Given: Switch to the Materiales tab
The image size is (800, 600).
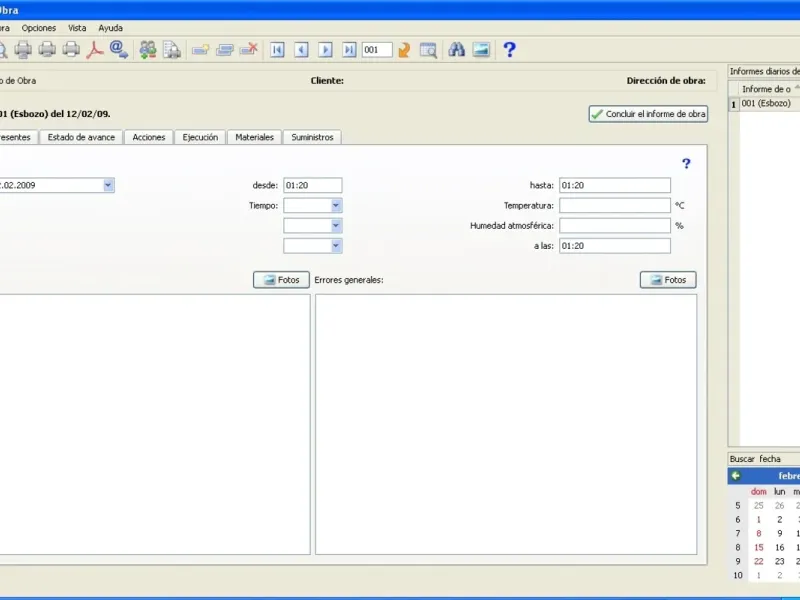Looking at the screenshot, I should 254,137.
